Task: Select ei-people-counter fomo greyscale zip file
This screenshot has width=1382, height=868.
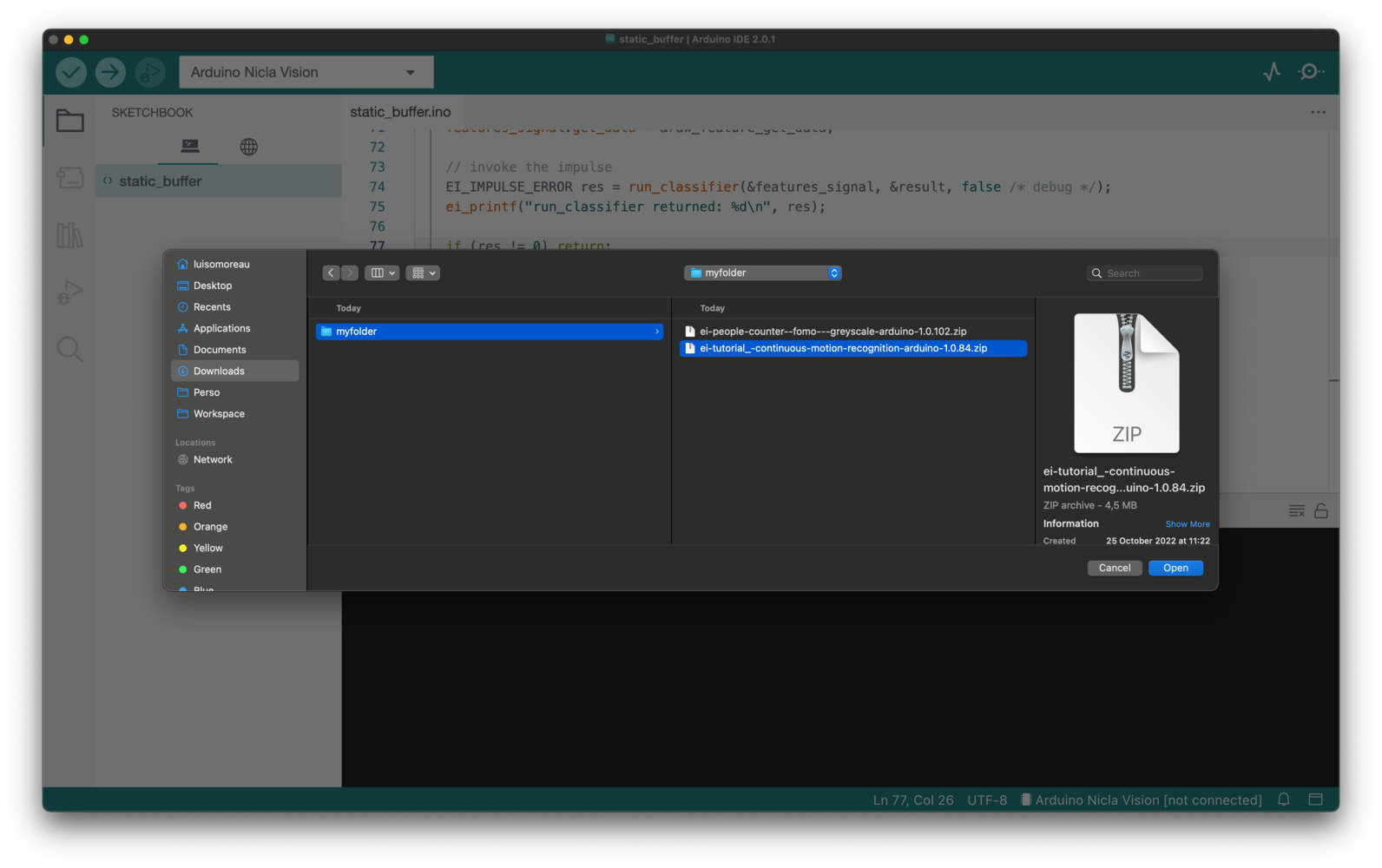Action: coord(853,332)
